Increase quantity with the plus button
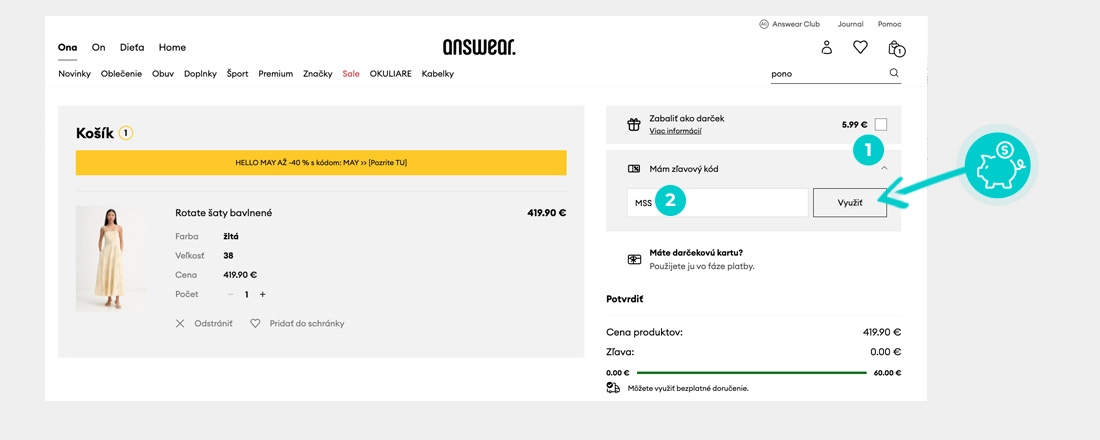This screenshot has height=440, width=1100. coord(262,295)
